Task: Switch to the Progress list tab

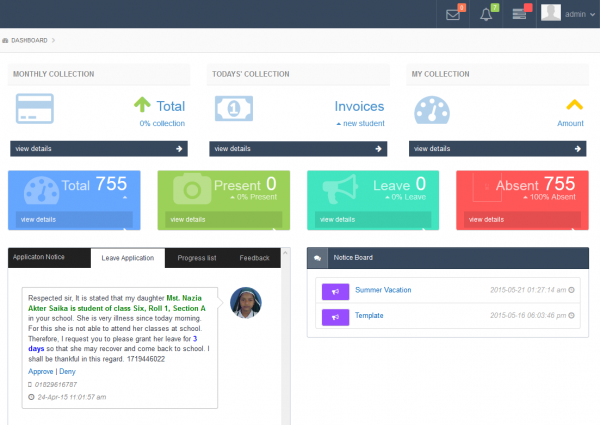Action: (197, 258)
